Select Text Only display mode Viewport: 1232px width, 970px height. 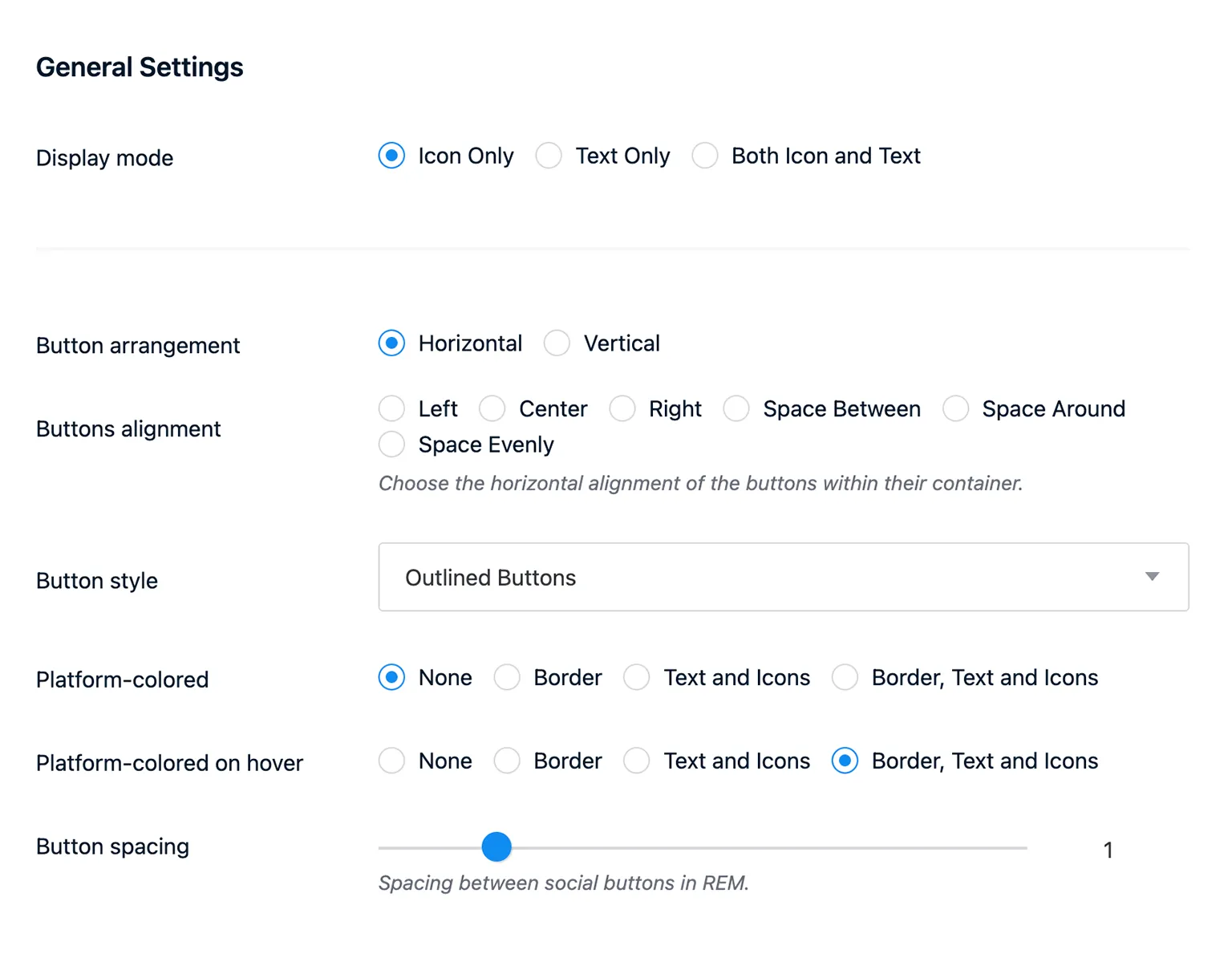click(549, 156)
